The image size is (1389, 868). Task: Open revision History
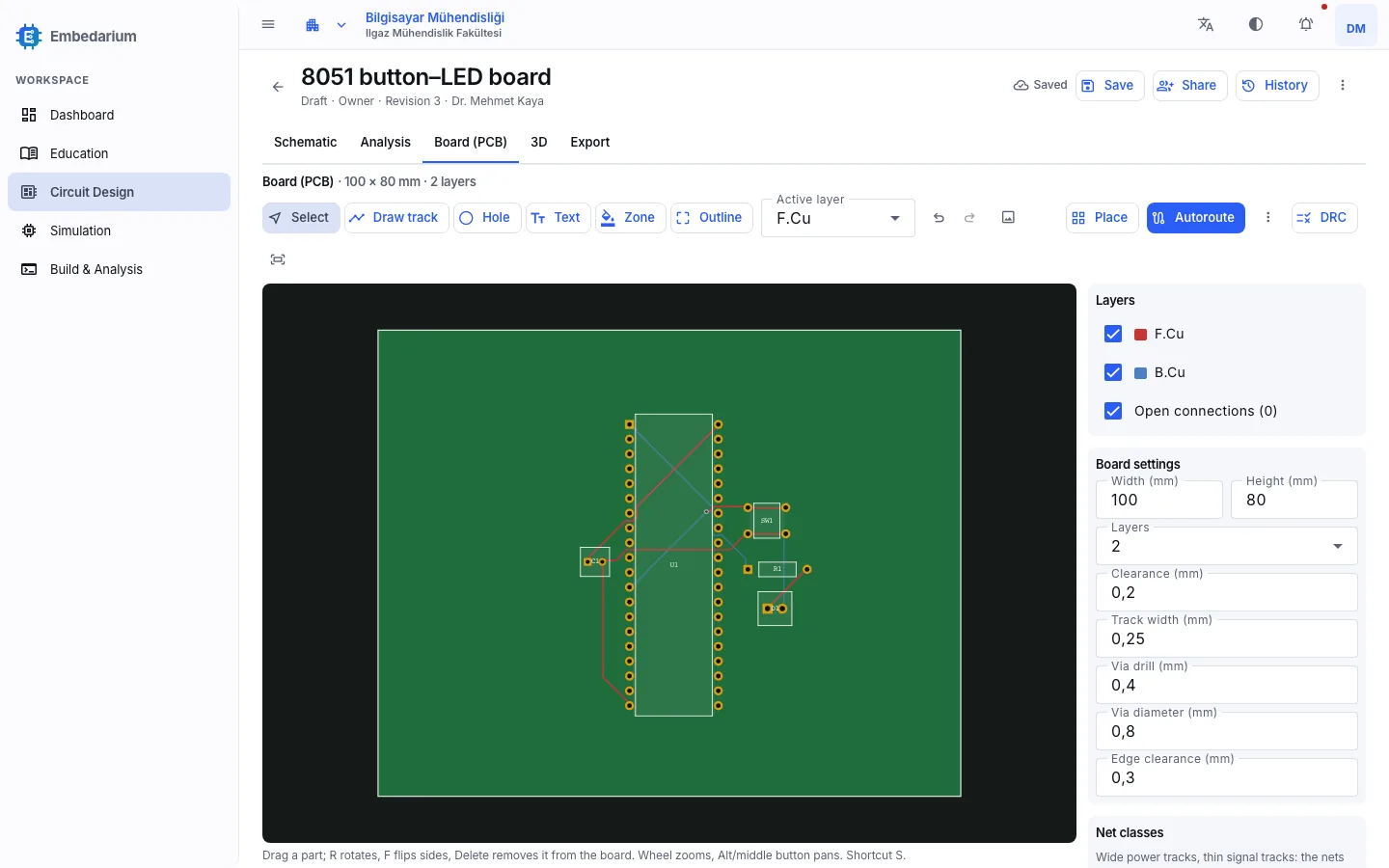coord(1276,85)
